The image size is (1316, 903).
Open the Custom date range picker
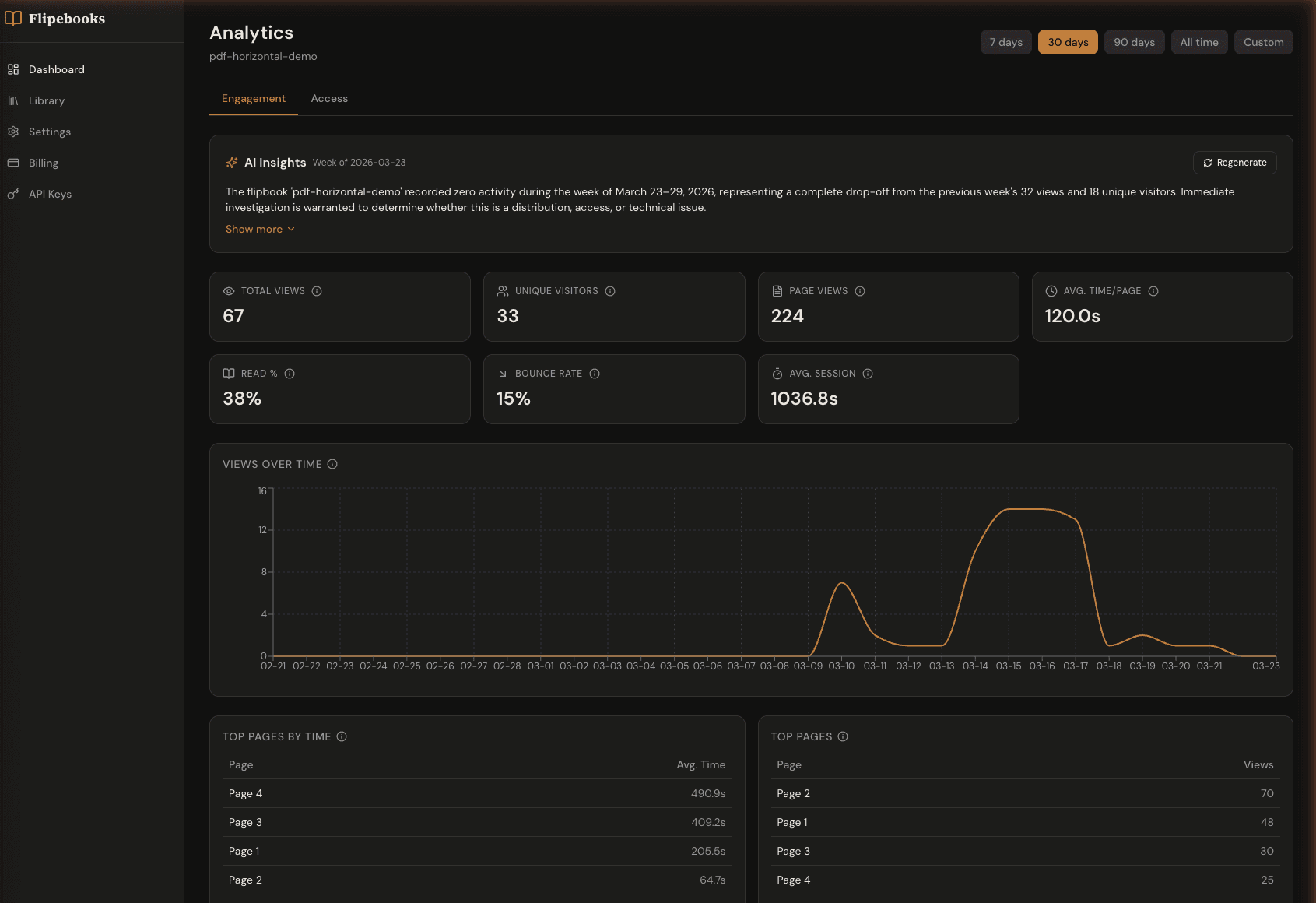(x=1263, y=42)
